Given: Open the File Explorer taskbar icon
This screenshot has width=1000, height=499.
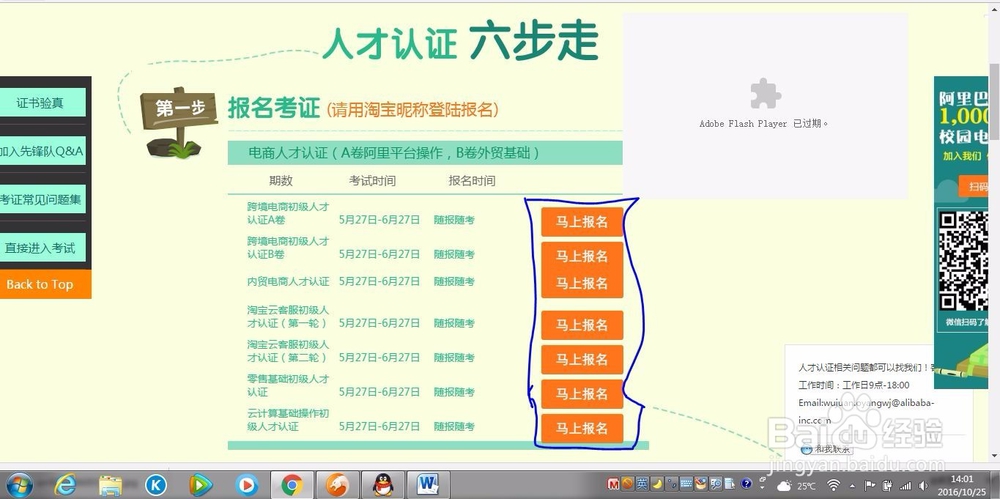Looking at the screenshot, I should point(110,486).
